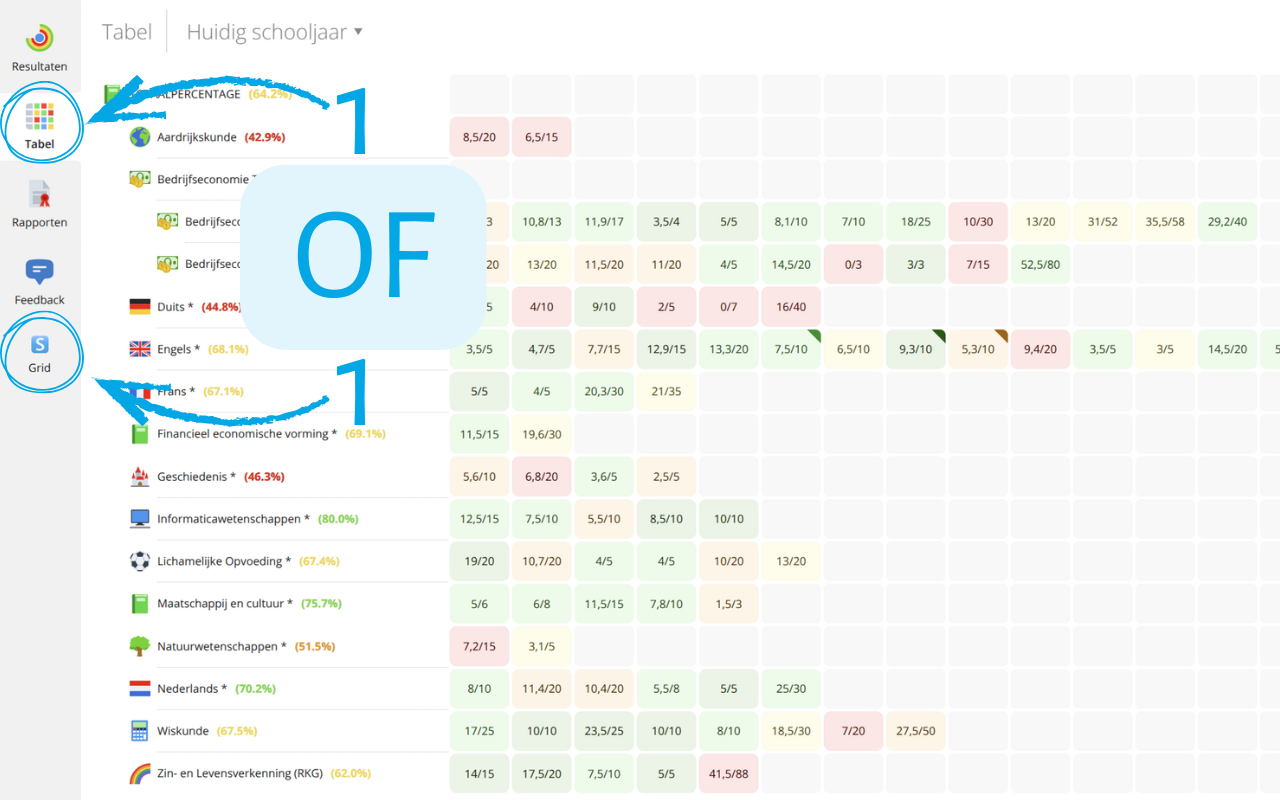The image size is (1280, 800).
Task: Click the Tabel header title
Action: [x=127, y=32]
